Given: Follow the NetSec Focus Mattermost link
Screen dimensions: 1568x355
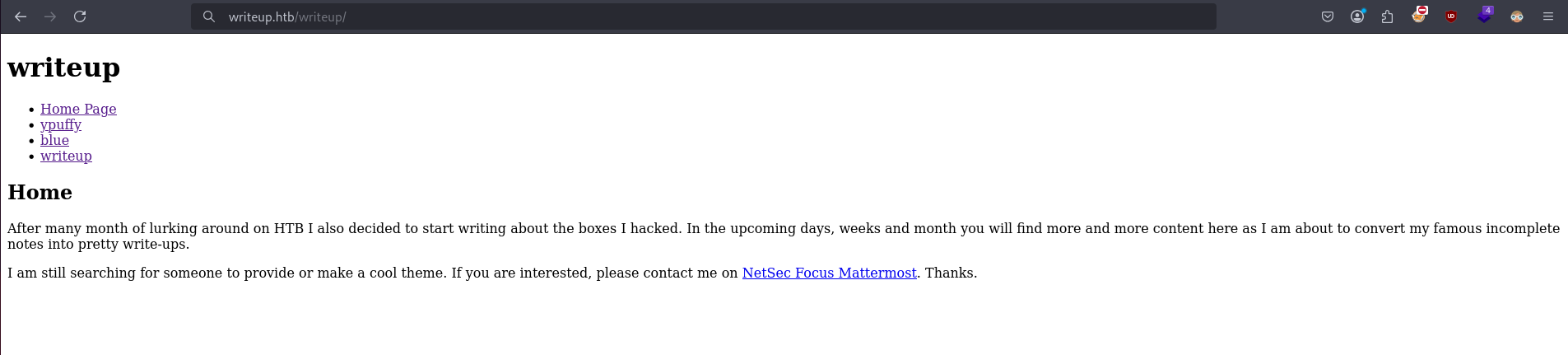Looking at the screenshot, I should click(829, 273).
